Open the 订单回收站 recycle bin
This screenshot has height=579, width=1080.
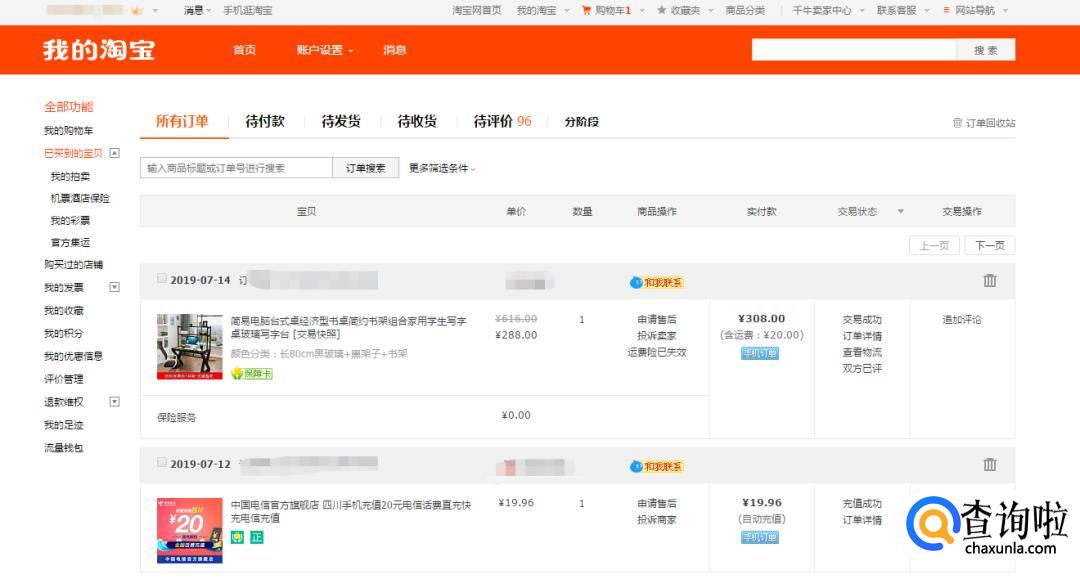[x=983, y=123]
